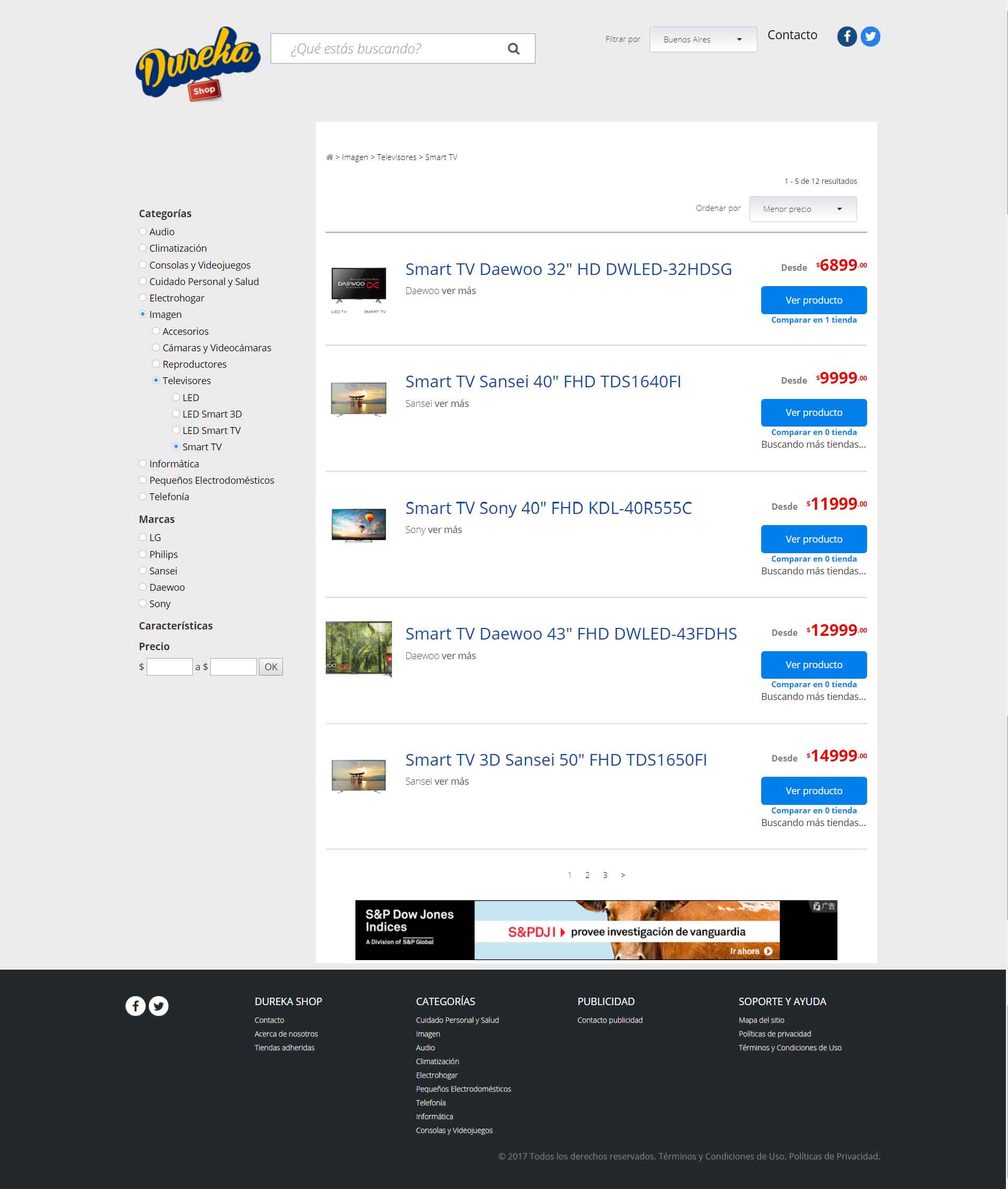Open the 'Menor precio' sort dropdown
This screenshot has width=1008, height=1189.
click(802, 209)
